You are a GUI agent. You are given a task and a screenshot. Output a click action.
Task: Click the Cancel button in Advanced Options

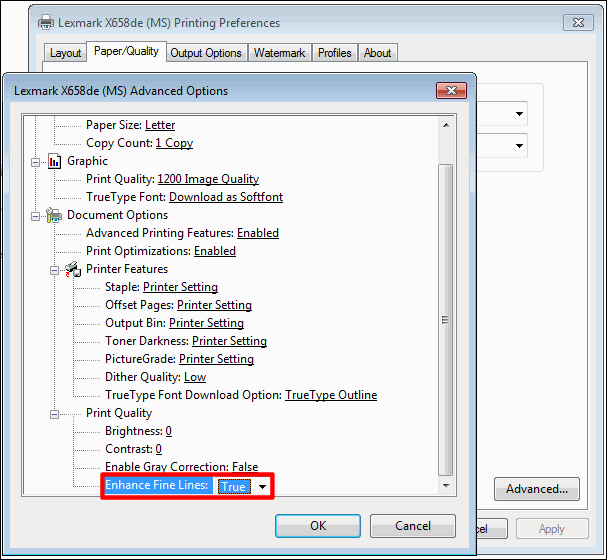[x=412, y=525]
